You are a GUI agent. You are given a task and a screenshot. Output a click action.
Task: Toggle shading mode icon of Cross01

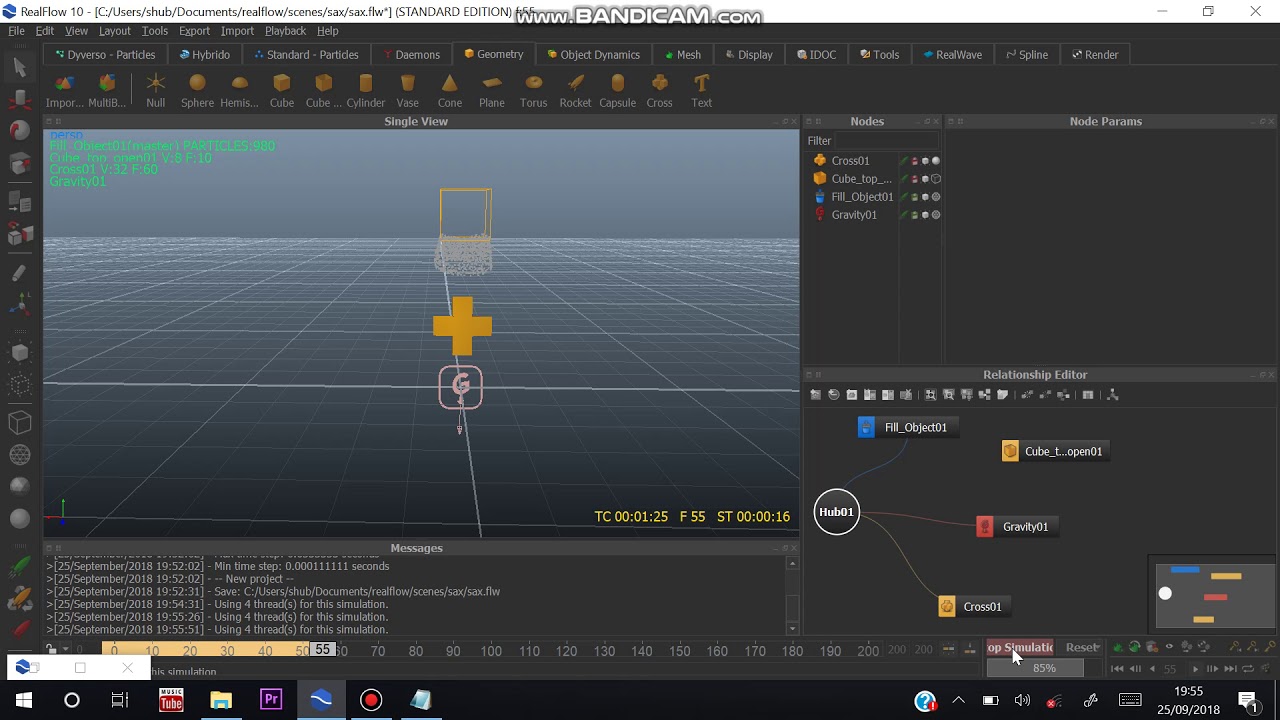[x=936, y=161]
